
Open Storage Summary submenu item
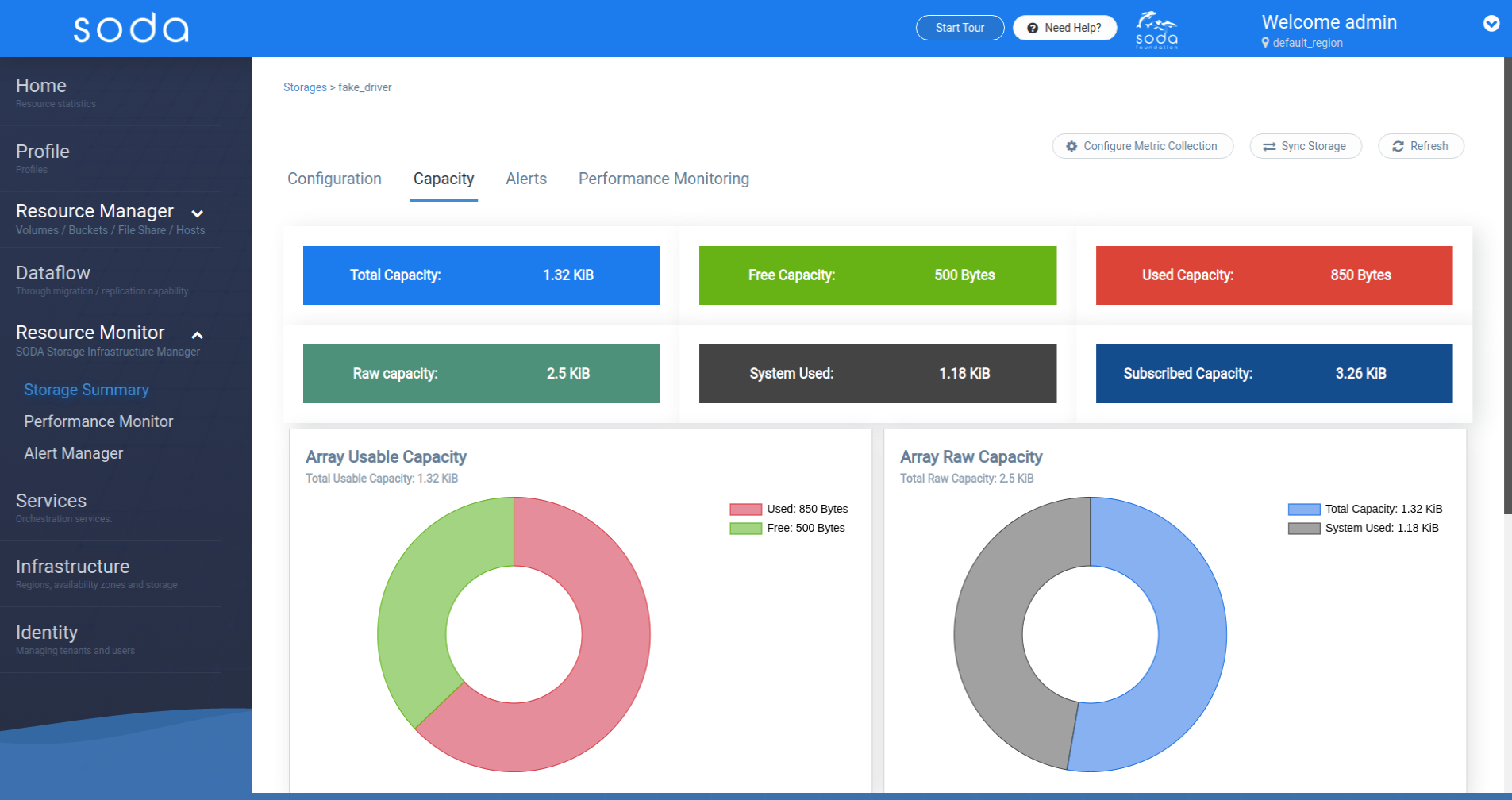[87, 390]
